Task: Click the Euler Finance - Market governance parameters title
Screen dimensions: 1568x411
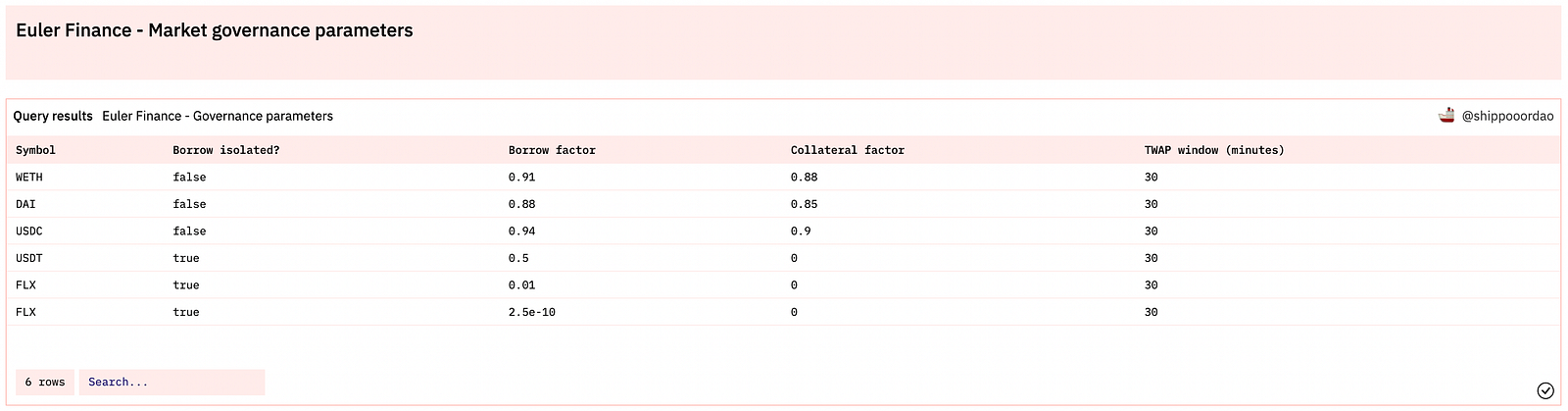Action: [x=215, y=30]
